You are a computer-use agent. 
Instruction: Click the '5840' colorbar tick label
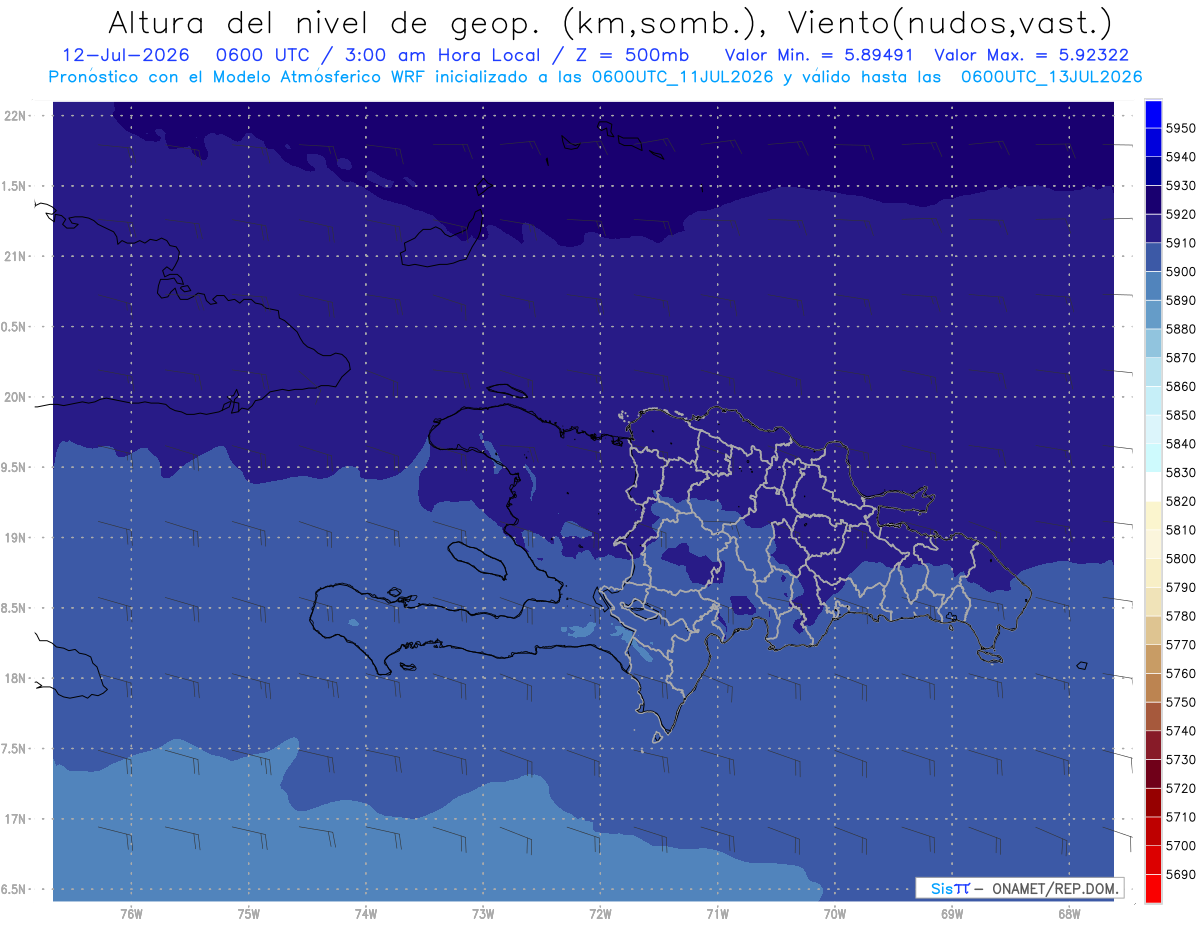pos(1180,444)
